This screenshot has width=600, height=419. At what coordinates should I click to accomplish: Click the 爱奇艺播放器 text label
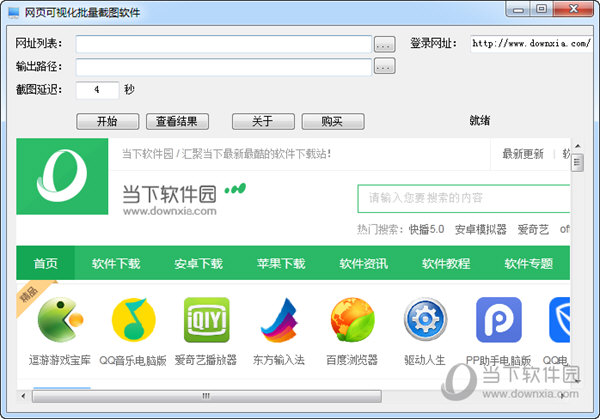click(x=206, y=360)
